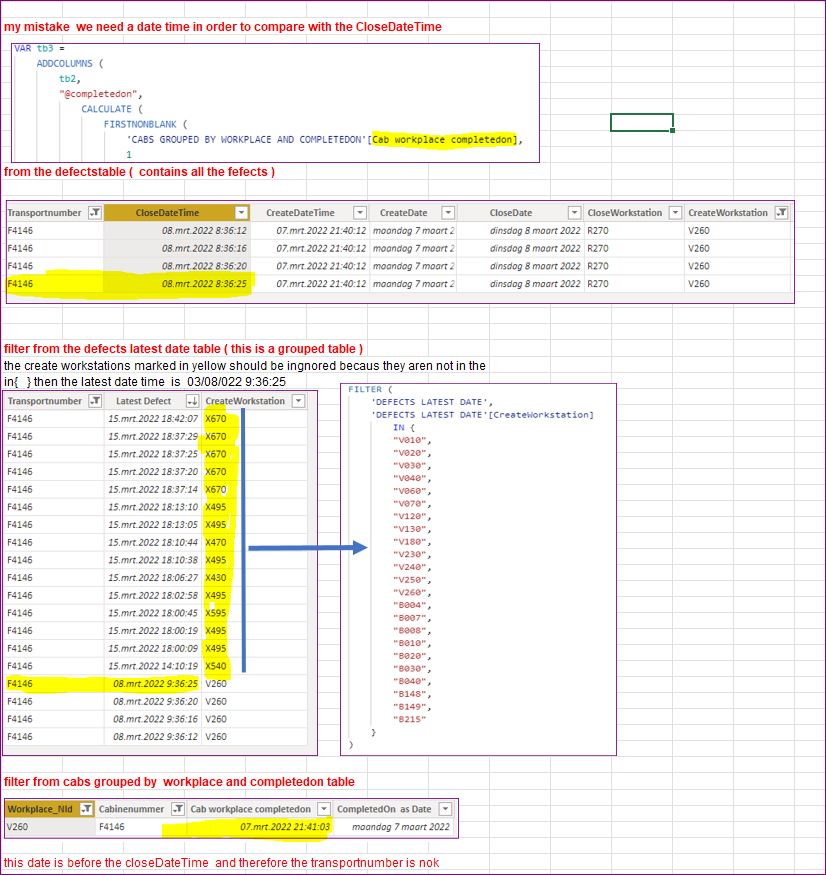The height and width of the screenshot is (875, 826).
Task: Select highlighted cell 08.mrt.2022 8:36:25
Action: 176,284
